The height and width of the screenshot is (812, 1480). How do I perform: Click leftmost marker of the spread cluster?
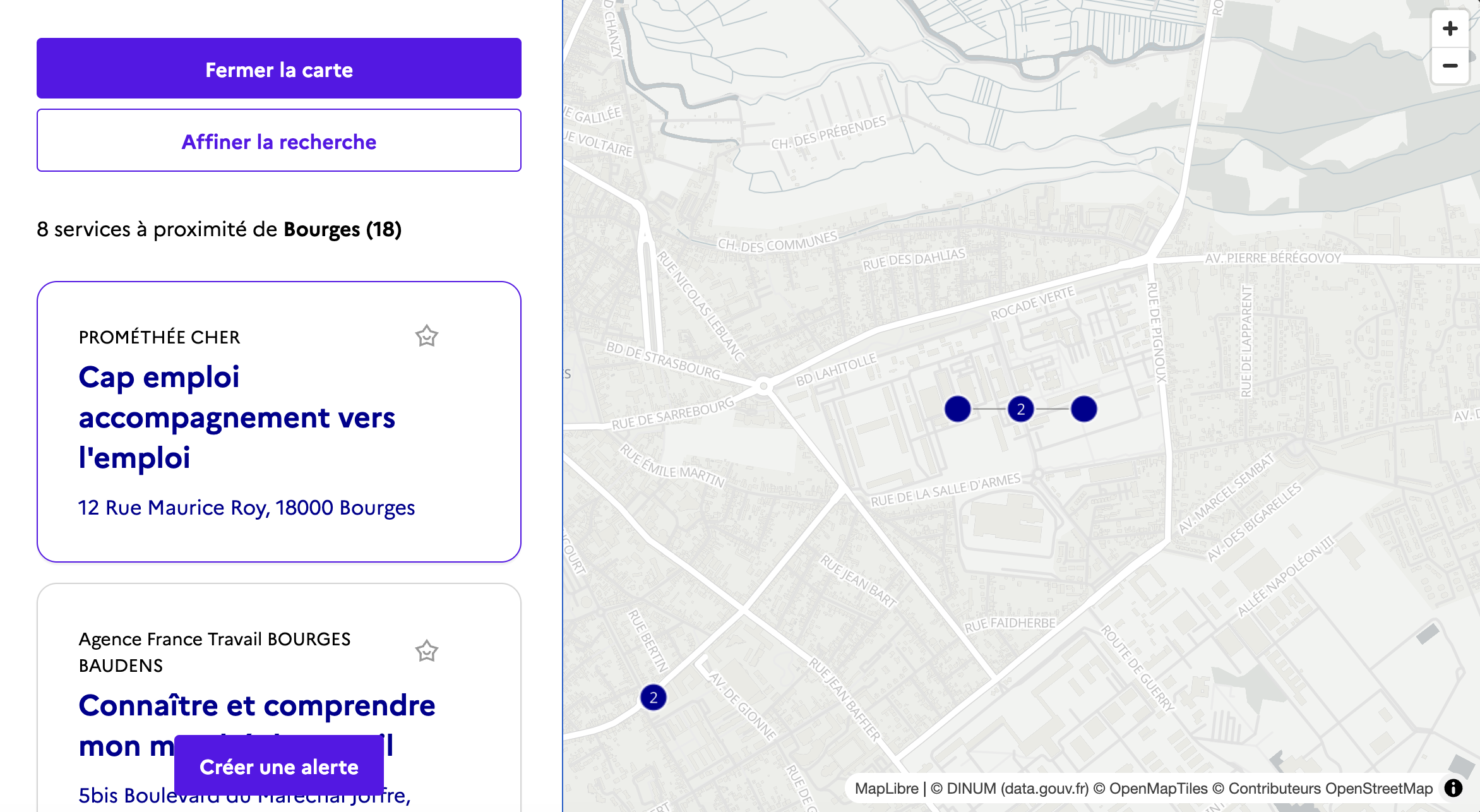[957, 409]
